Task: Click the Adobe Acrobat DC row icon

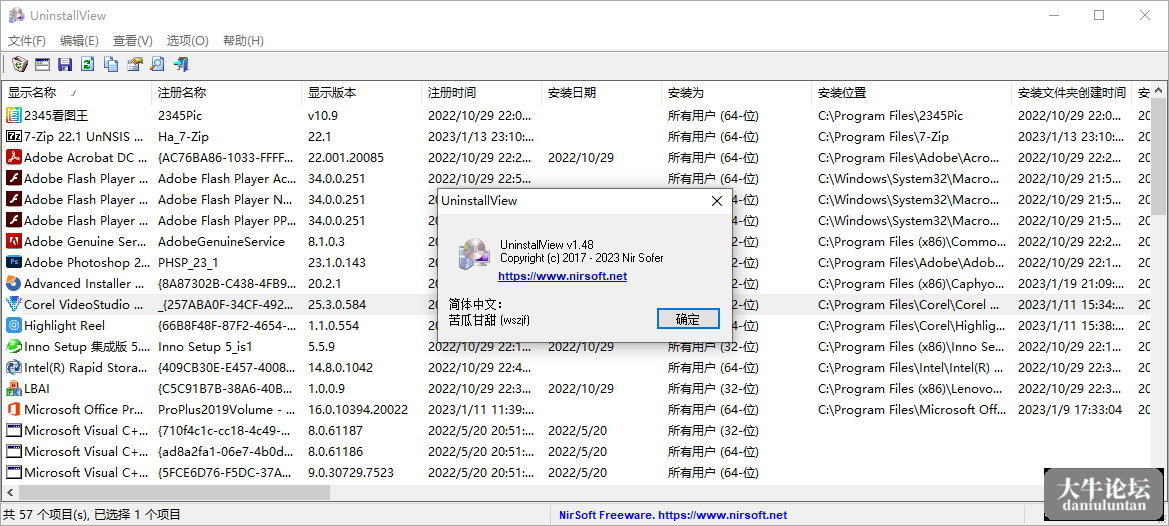Action: point(13,157)
